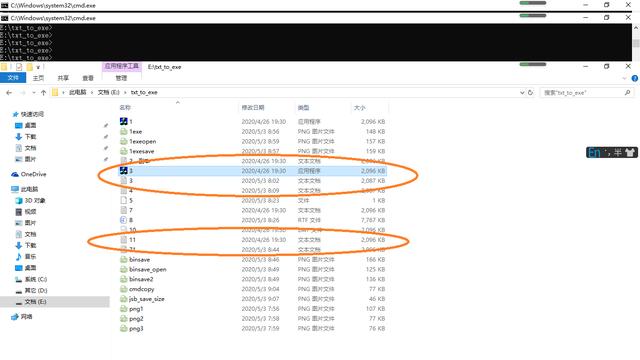Expand the address bar history dropdown
The height and width of the screenshot is (360, 640).
click(522, 93)
